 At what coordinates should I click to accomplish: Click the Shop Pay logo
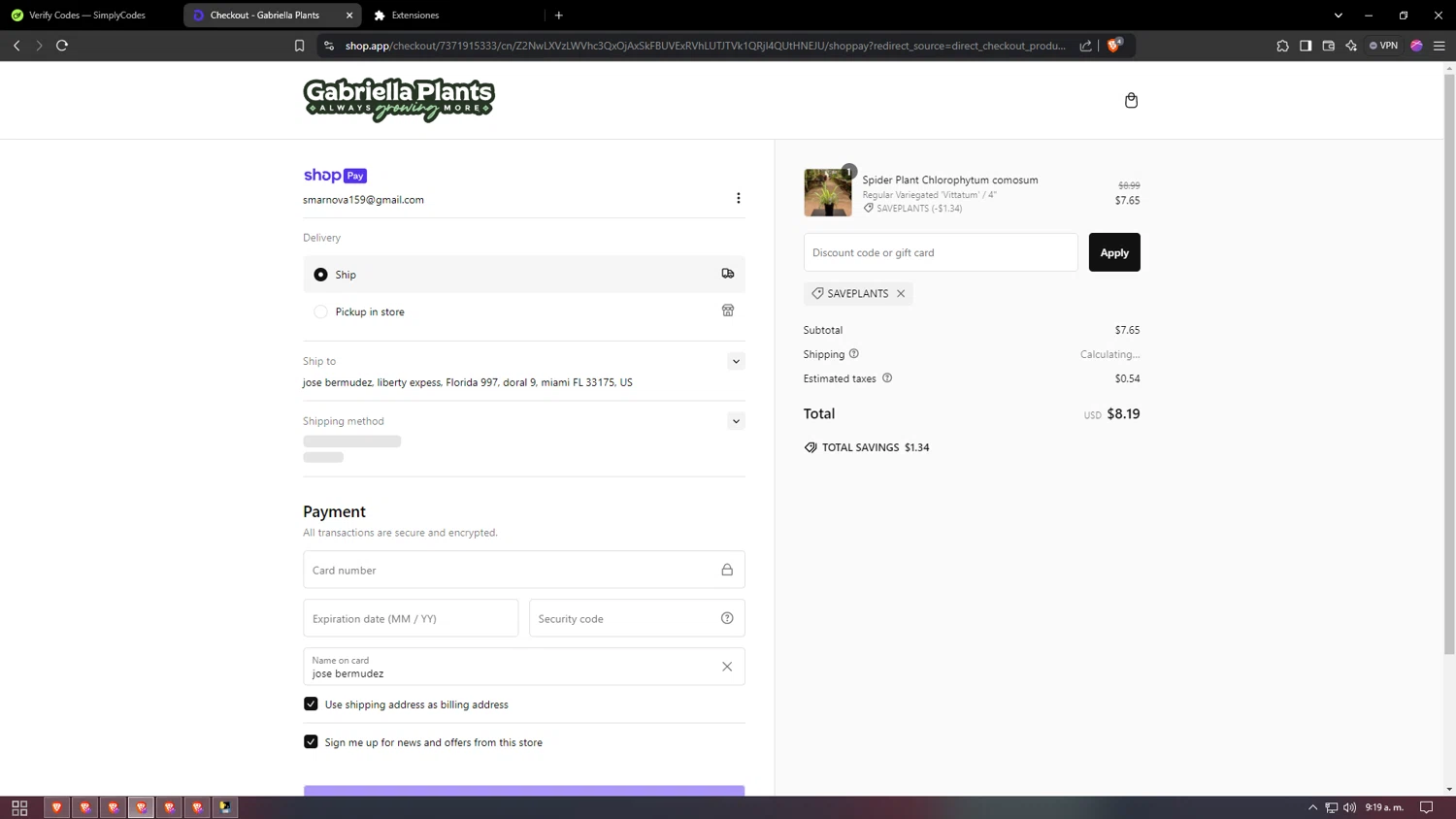pos(335,176)
